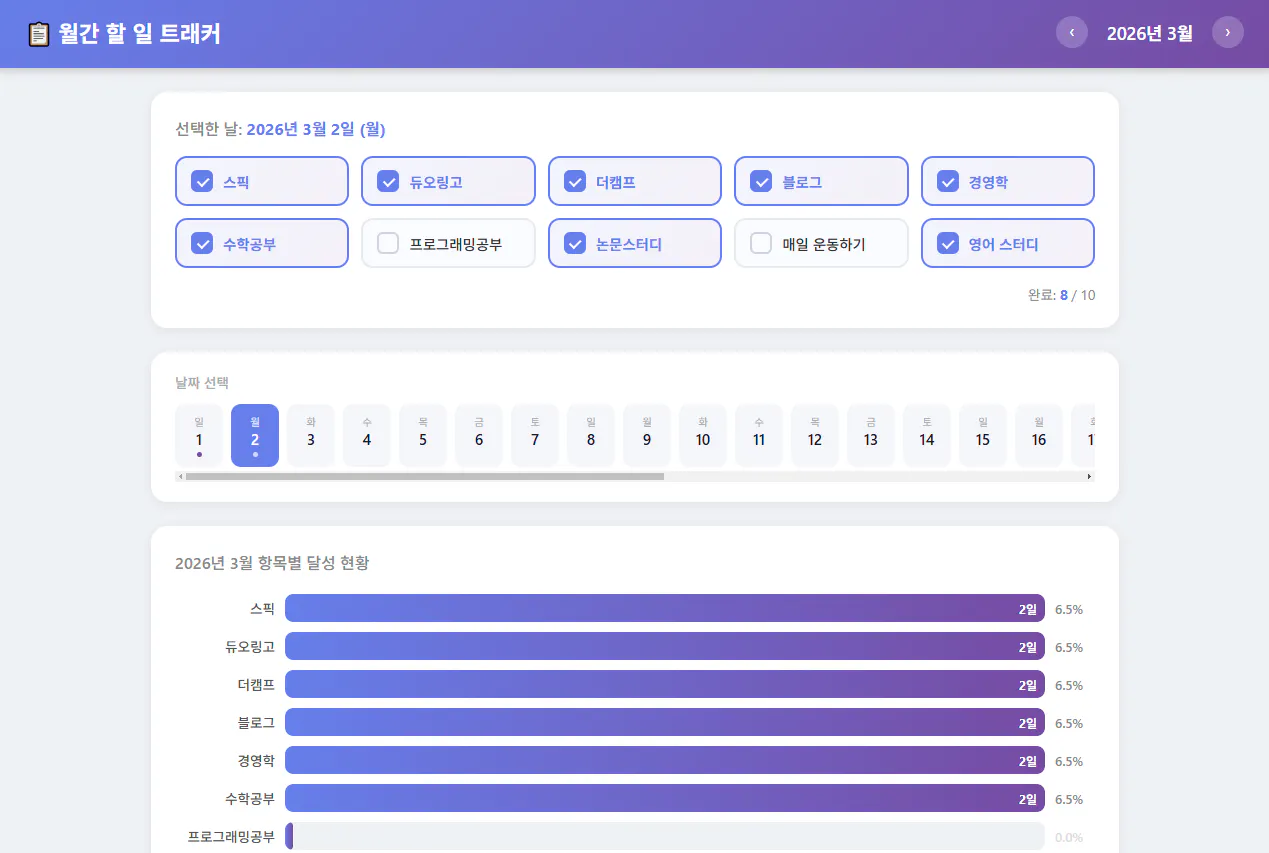Select day 1 in the date picker
Image resolution: width=1269 pixels, height=853 pixels.
coord(199,436)
